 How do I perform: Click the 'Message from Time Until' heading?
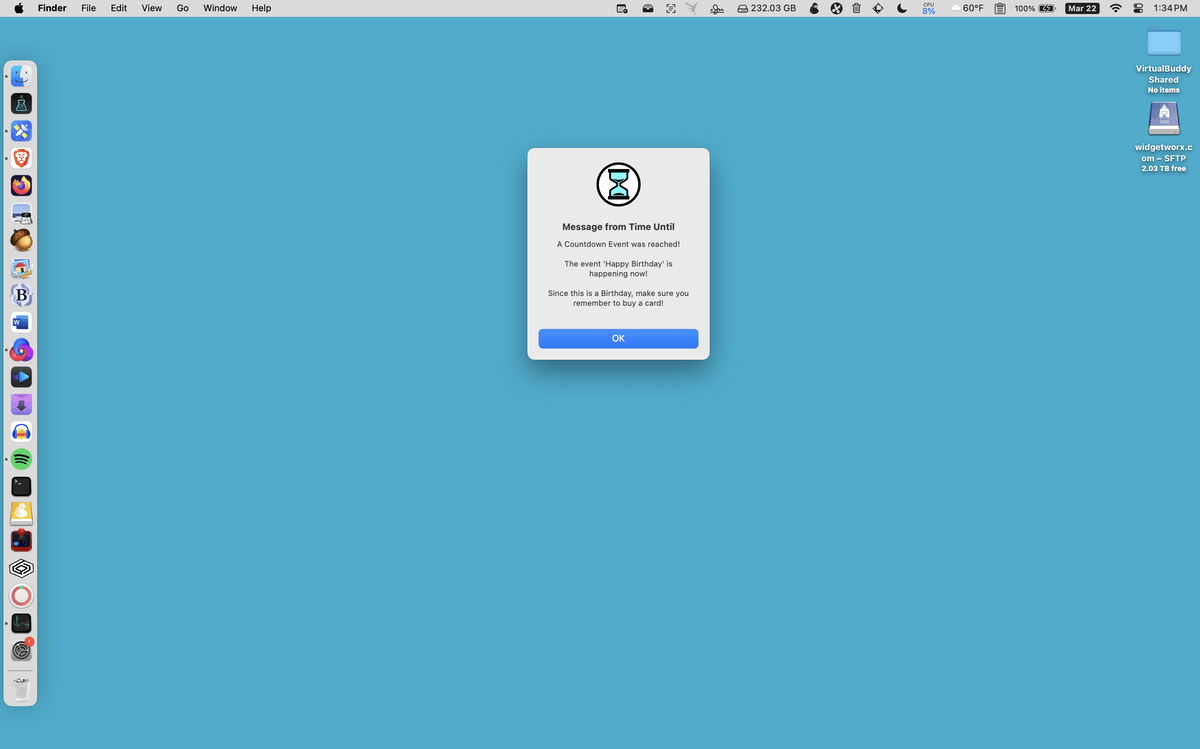[618, 227]
